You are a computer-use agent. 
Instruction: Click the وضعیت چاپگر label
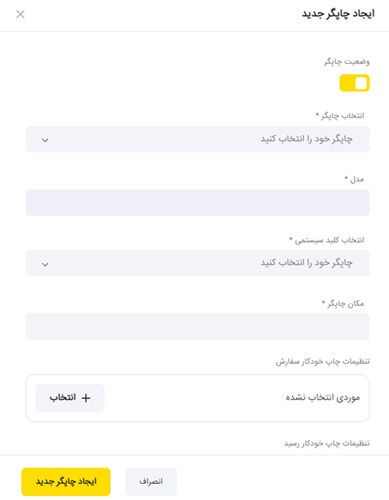pyautogui.click(x=347, y=62)
